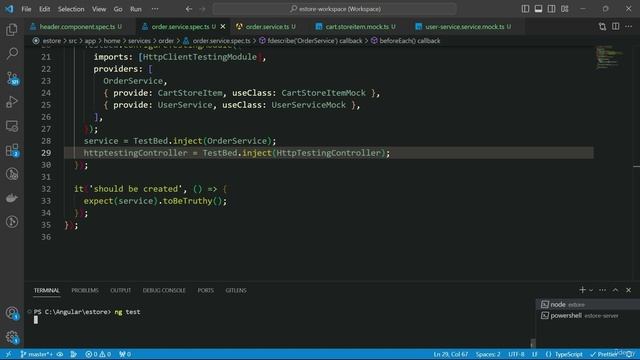The height and width of the screenshot is (360, 640).
Task: Click the go forward arrow in title bar
Action: (x=202, y=9)
